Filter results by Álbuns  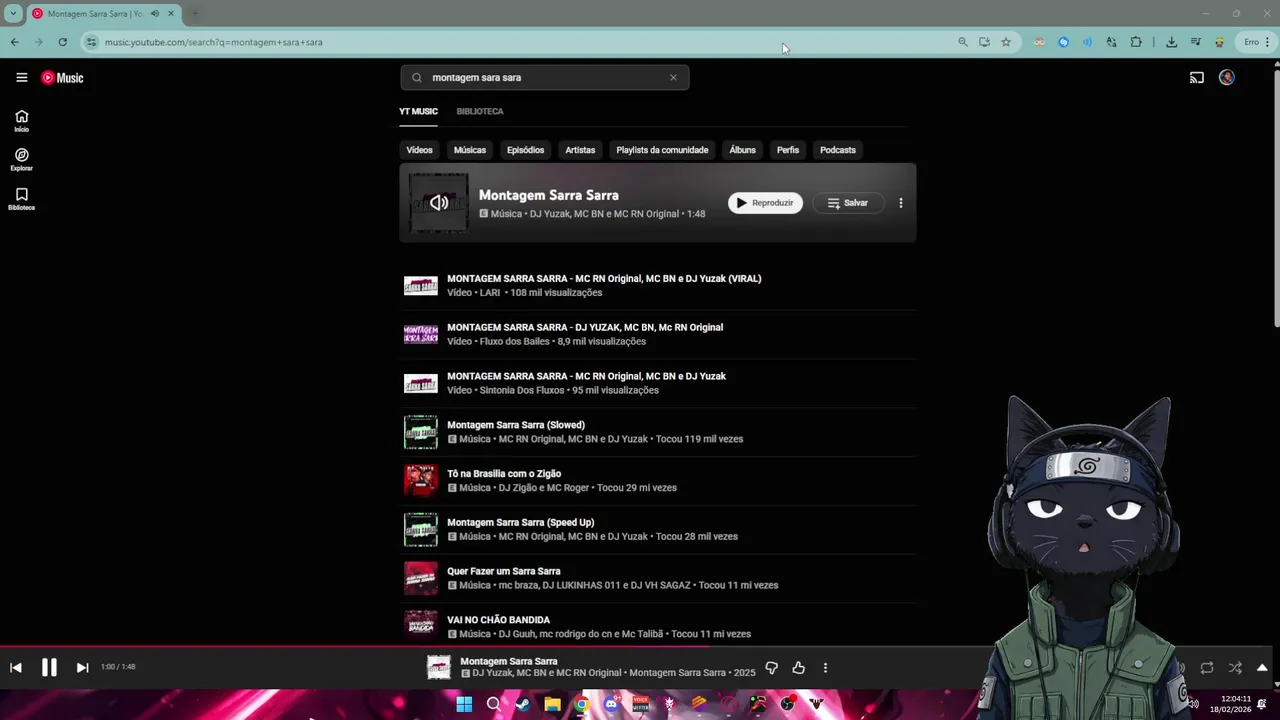point(742,150)
